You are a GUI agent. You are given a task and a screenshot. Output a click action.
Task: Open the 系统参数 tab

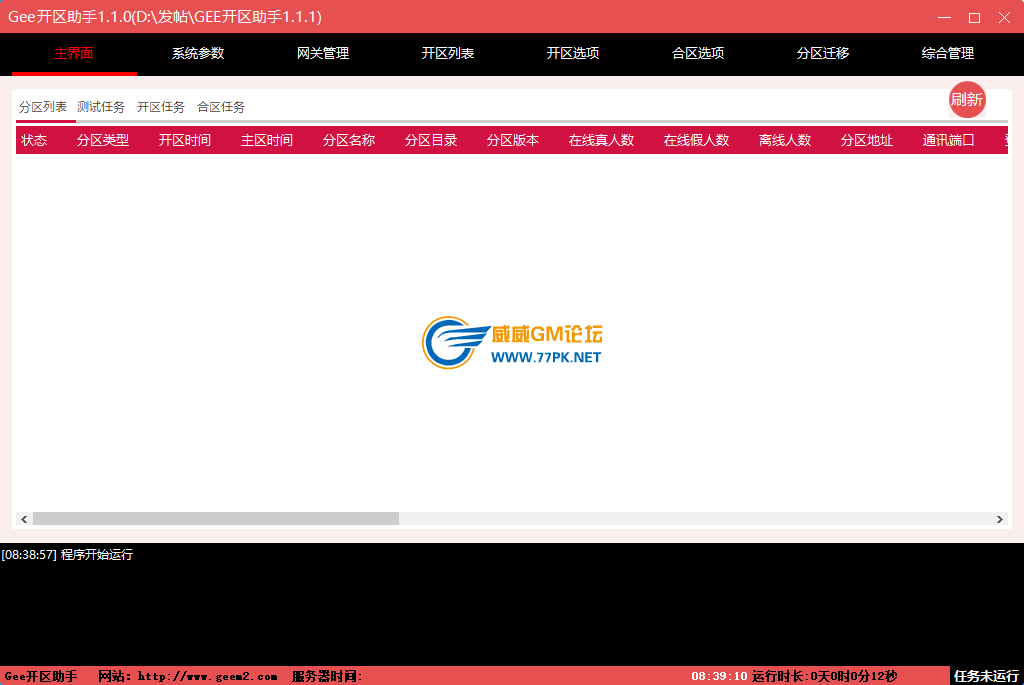(198, 54)
